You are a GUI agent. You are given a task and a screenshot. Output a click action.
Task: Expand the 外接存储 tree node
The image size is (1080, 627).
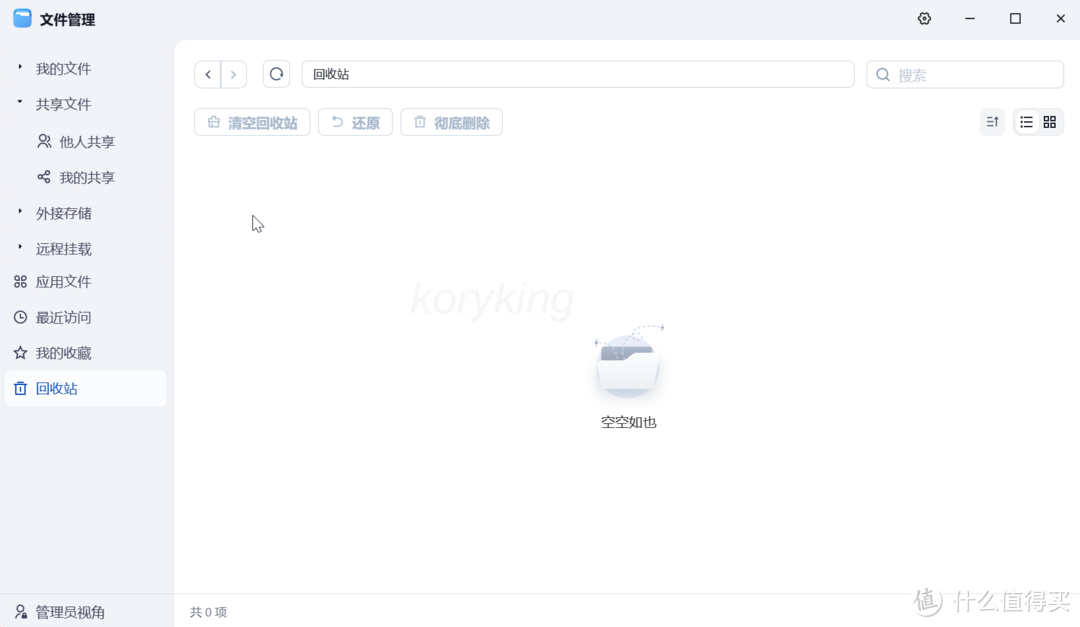tap(20, 212)
